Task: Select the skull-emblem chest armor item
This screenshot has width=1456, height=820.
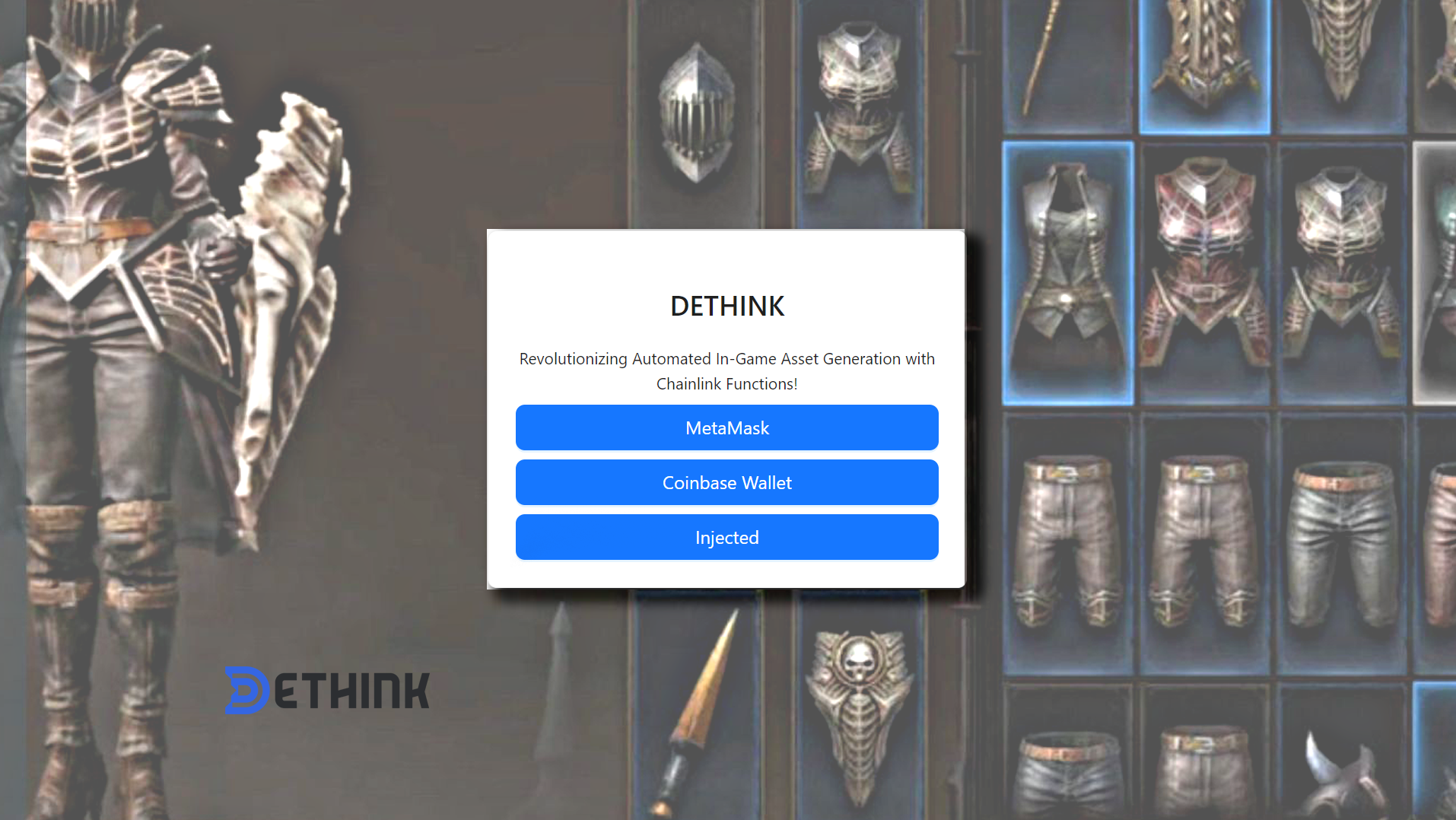Action: pos(859,714)
